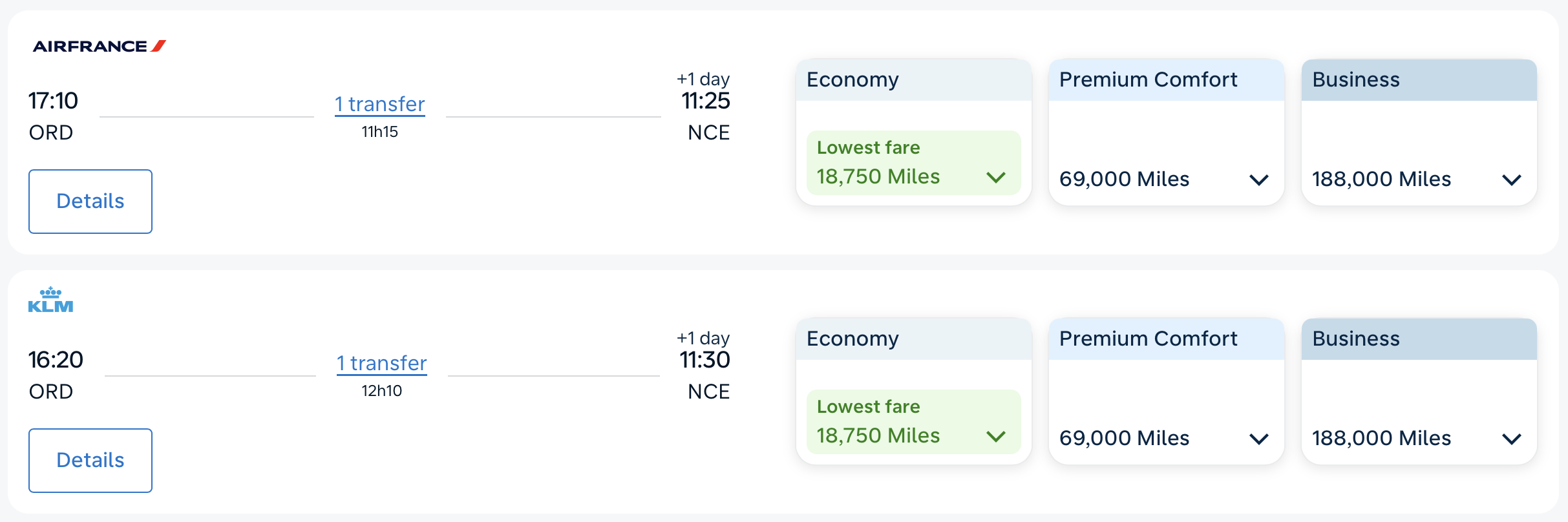The height and width of the screenshot is (522, 1568).
Task: Select the KLM Economy fare card
Action: point(913,391)
